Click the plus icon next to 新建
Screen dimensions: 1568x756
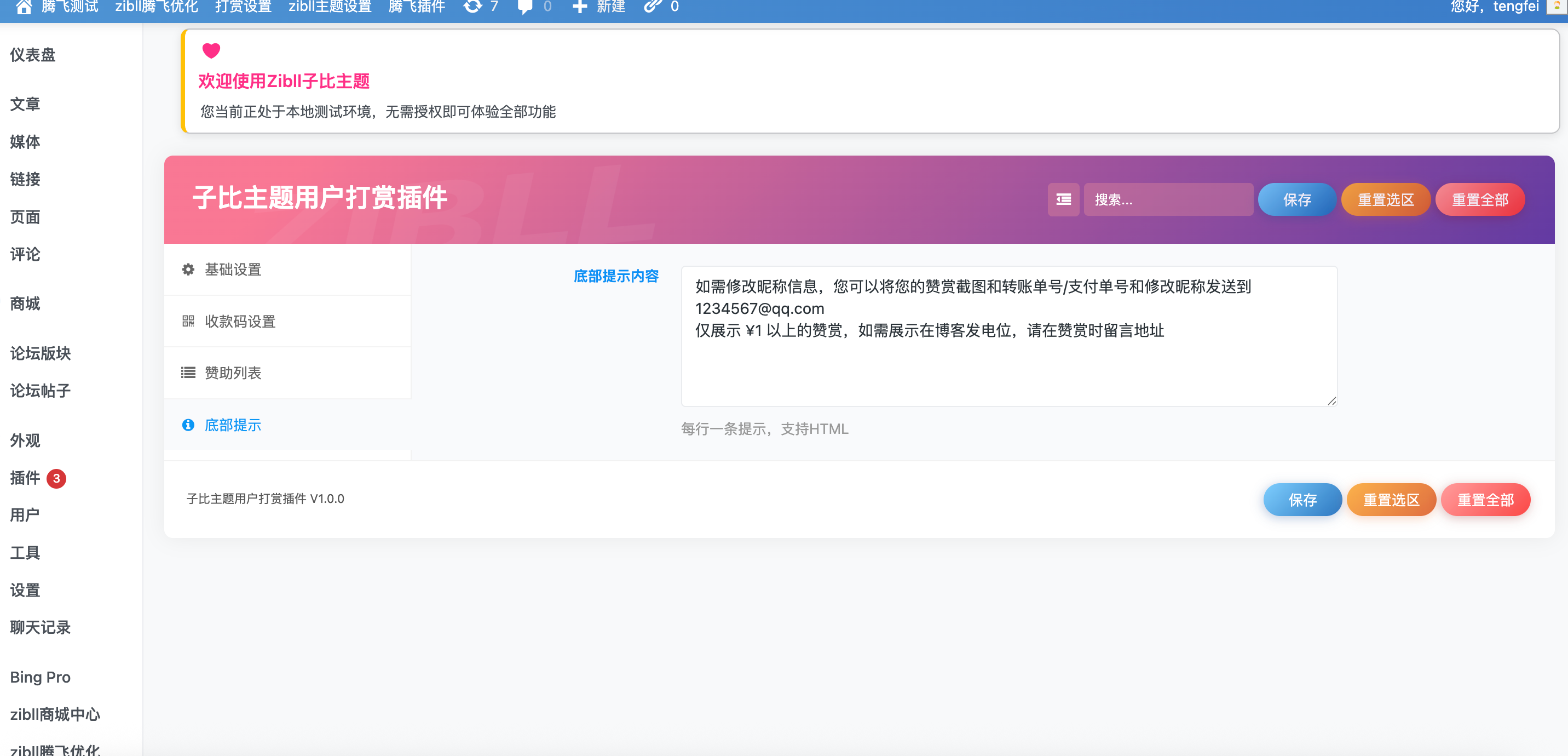579,7
